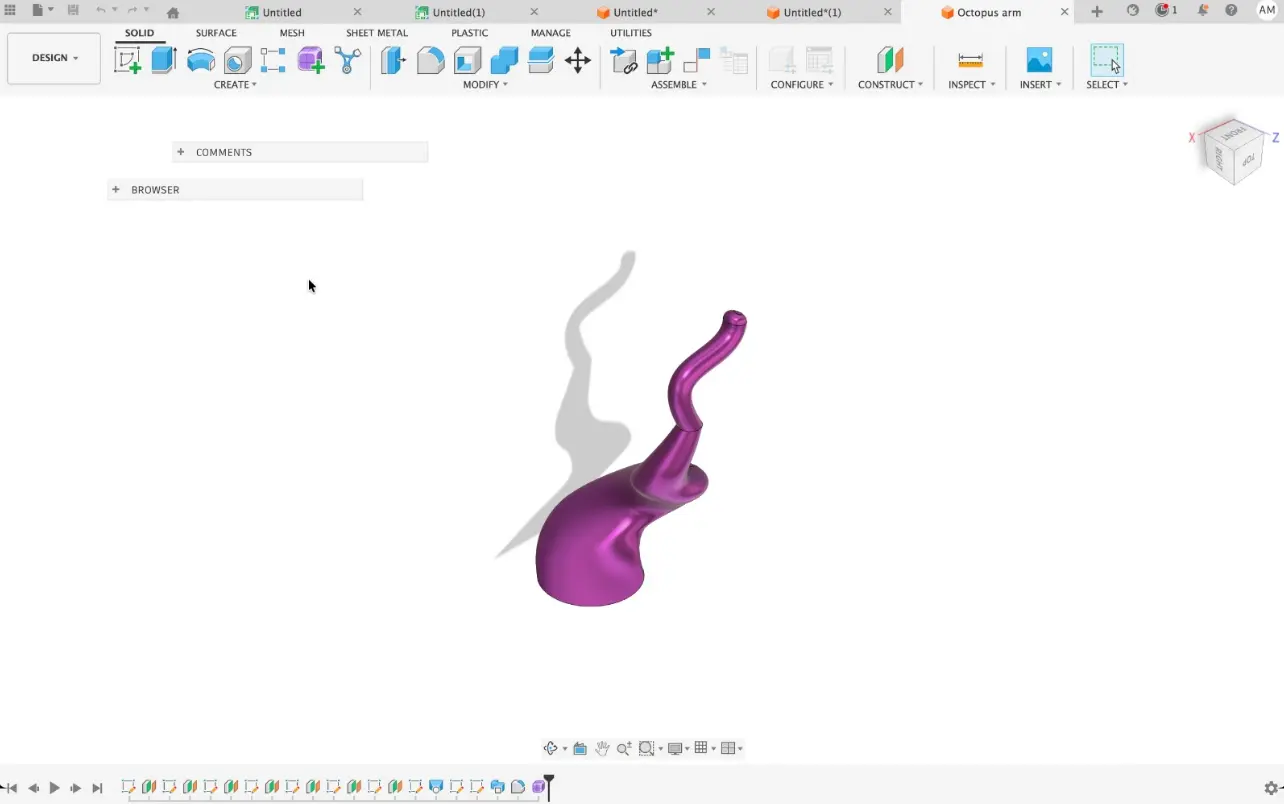This screenshot has height=804, width=1284.
Task: Select the Revolve tool
Action: [x=201, y=61]
